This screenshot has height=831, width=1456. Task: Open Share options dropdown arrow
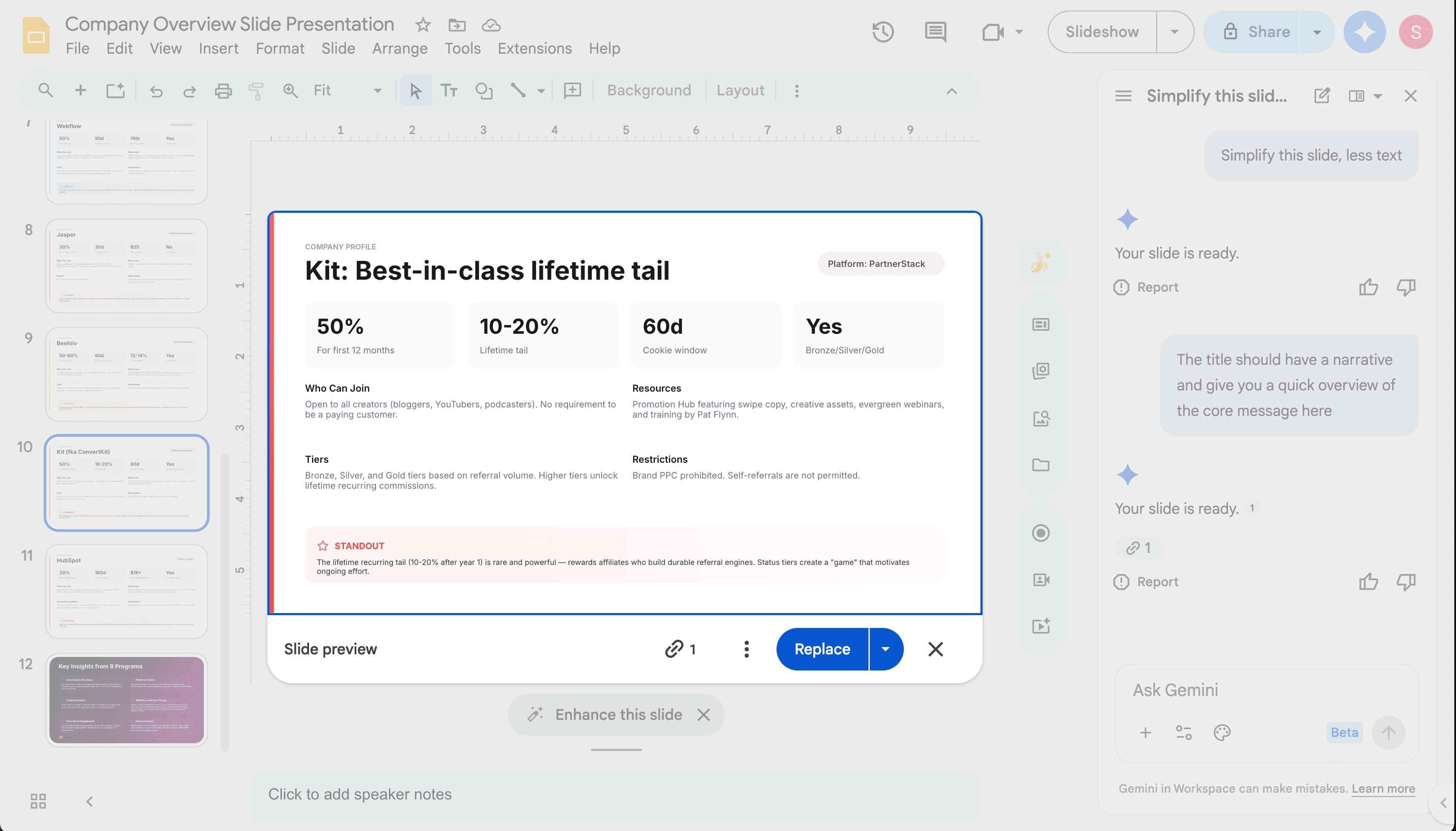tap(1317, 32)
